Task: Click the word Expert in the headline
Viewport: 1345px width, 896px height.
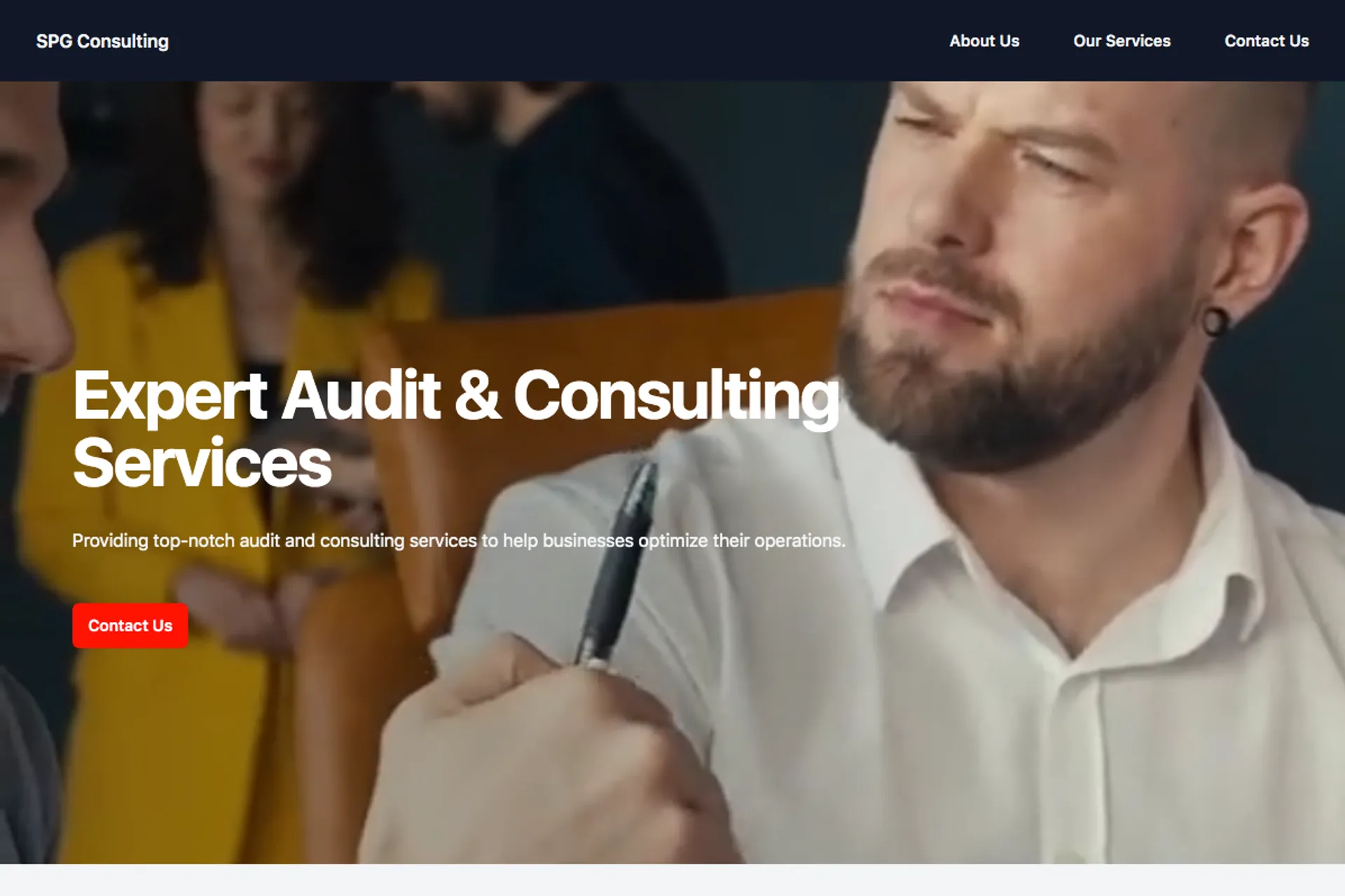Action: (170, 397)
